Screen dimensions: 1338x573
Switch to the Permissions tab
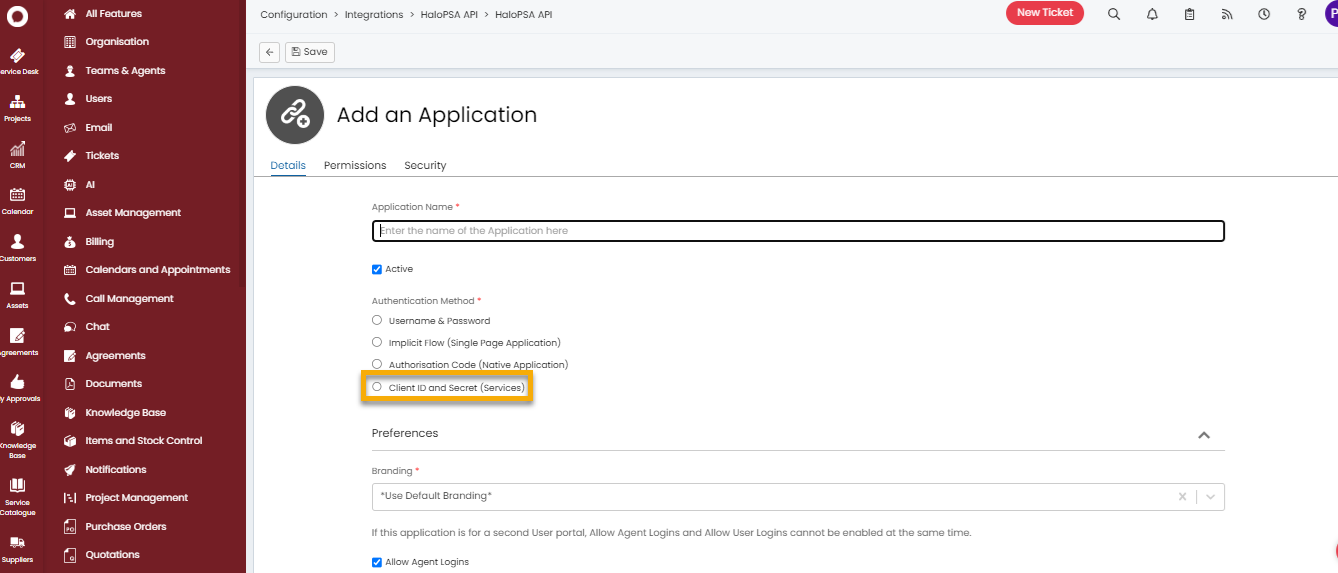[355, 165]
